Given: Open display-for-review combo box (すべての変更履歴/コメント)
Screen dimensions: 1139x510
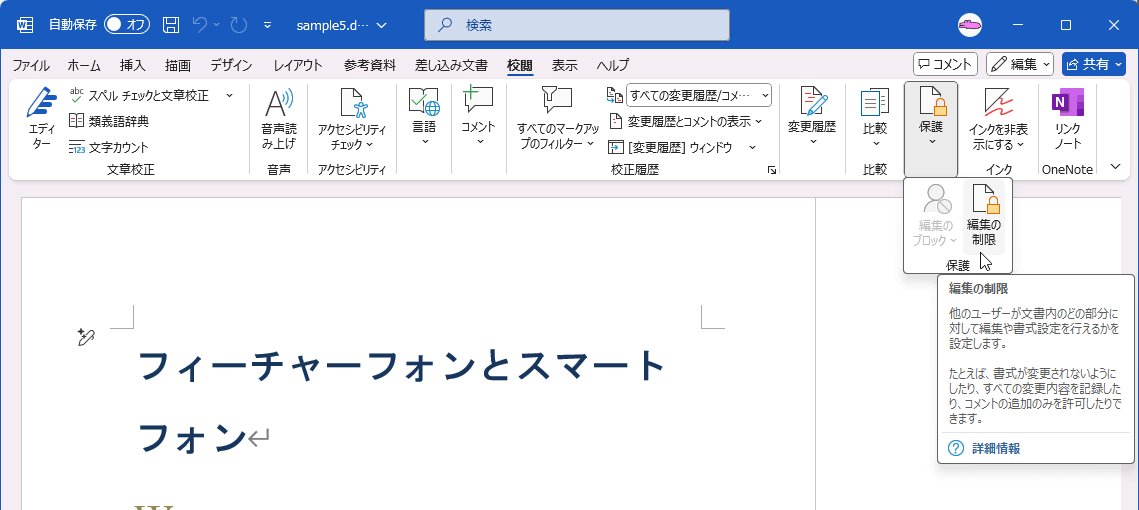Looking at the screenshot, I should coord(698,95).
